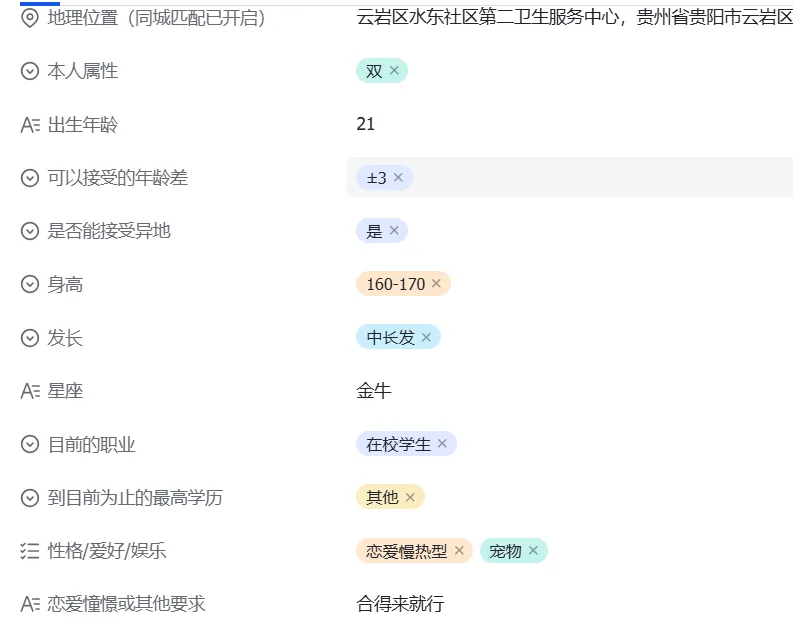This screenshot has width=793, height=625.
Task: Remove the 宠物 hobby tag
Action: point(533,551)
